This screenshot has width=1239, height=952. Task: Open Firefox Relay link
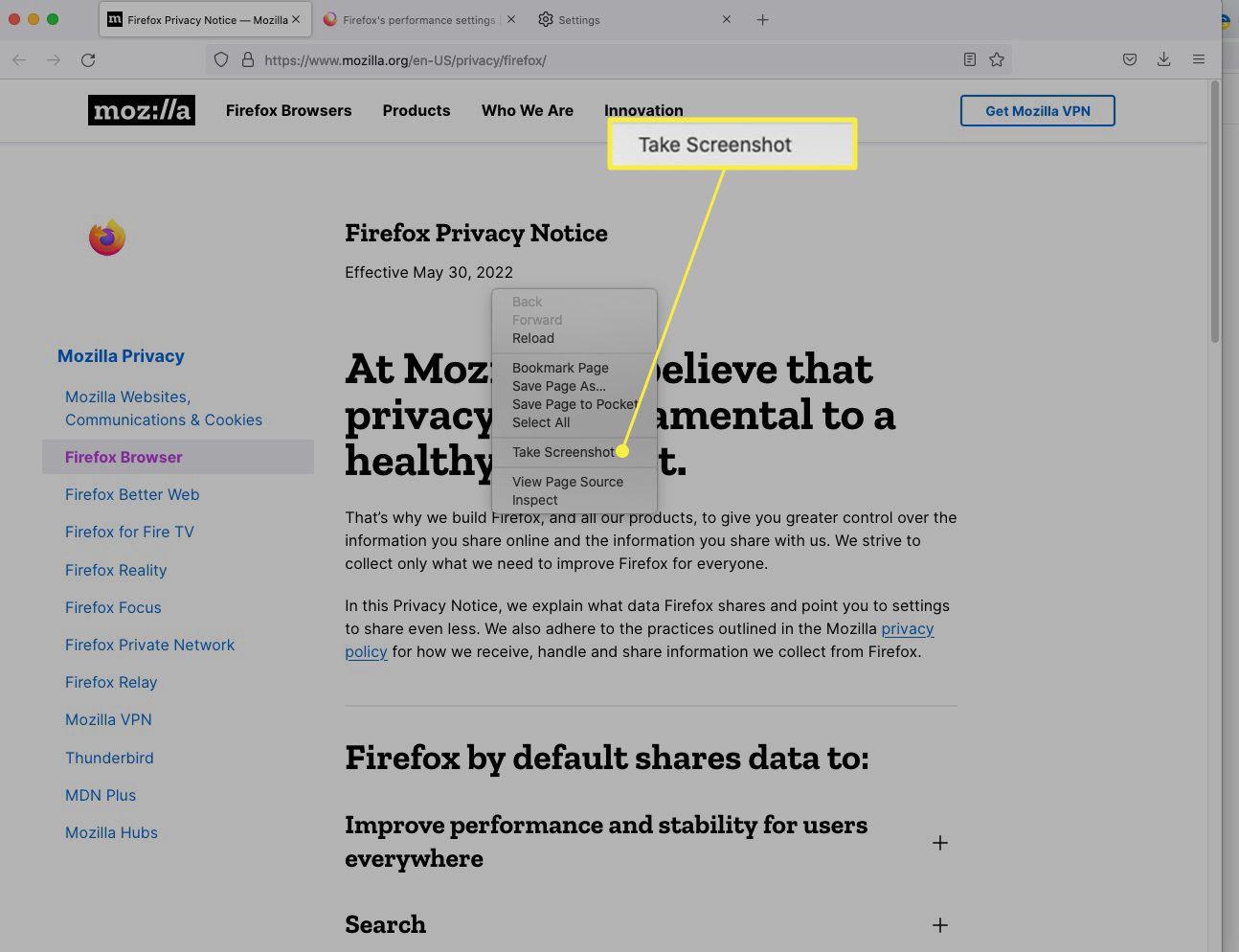point(111,682)
